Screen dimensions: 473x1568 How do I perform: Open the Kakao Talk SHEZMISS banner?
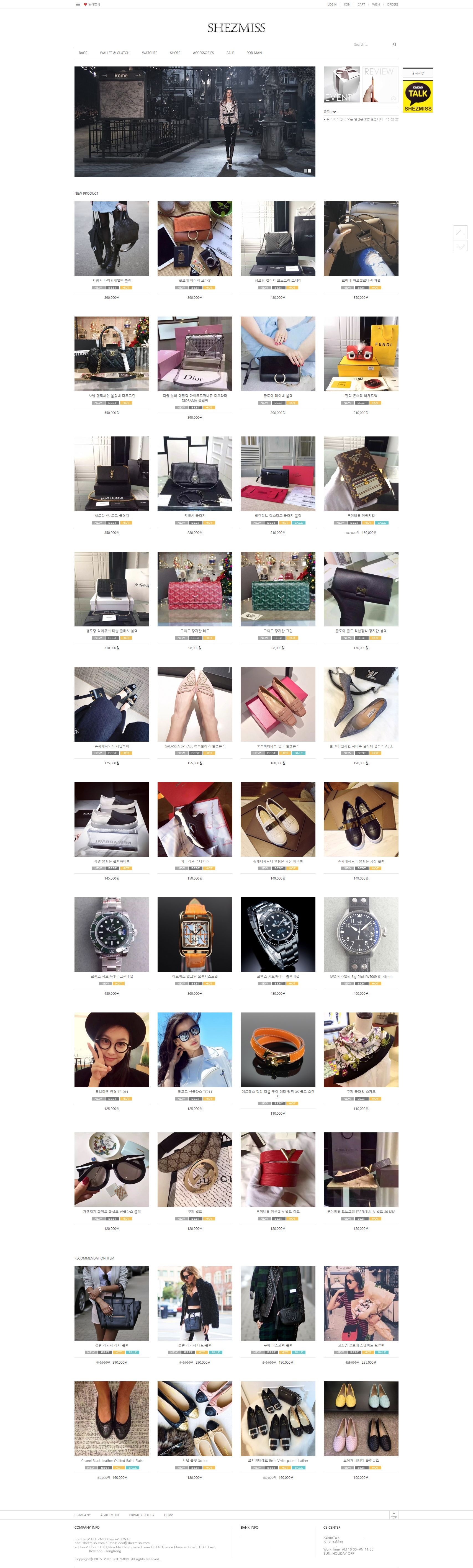pyautogui.click(x=418, y=97)
